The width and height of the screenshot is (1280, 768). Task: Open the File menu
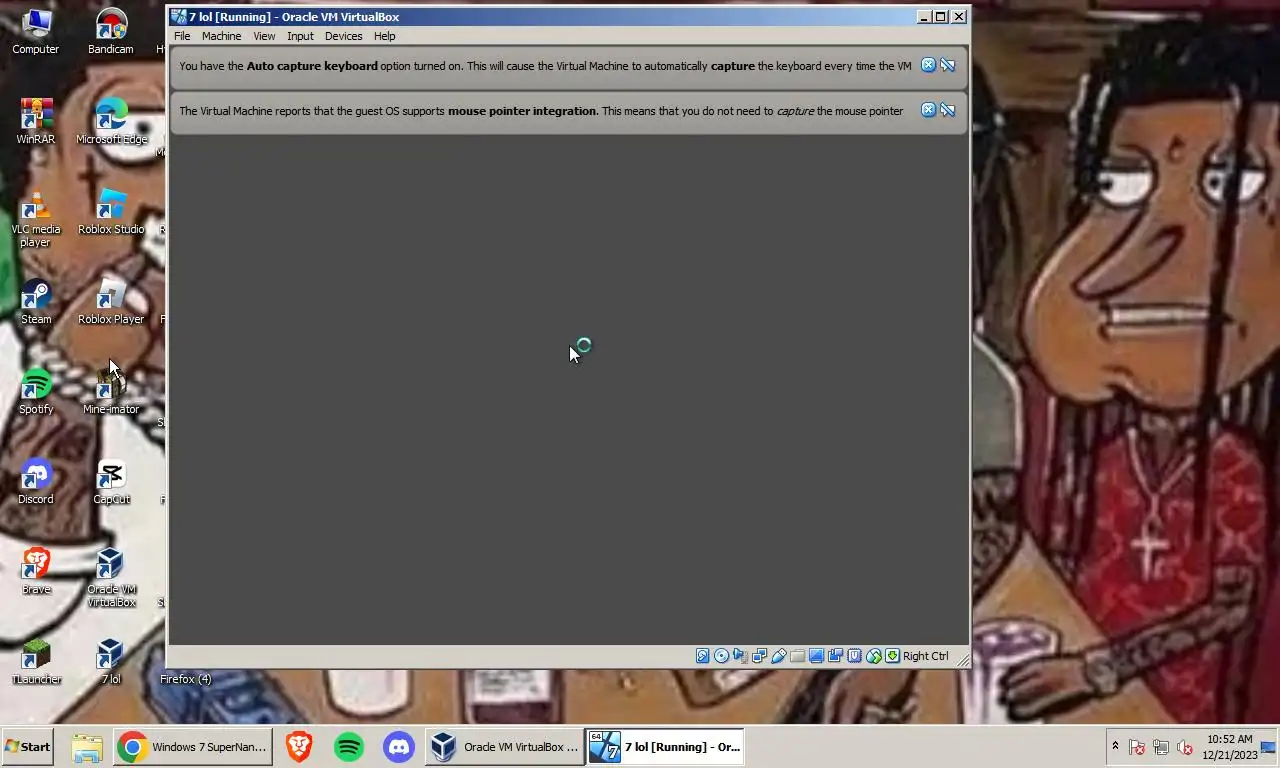(182, 36)
